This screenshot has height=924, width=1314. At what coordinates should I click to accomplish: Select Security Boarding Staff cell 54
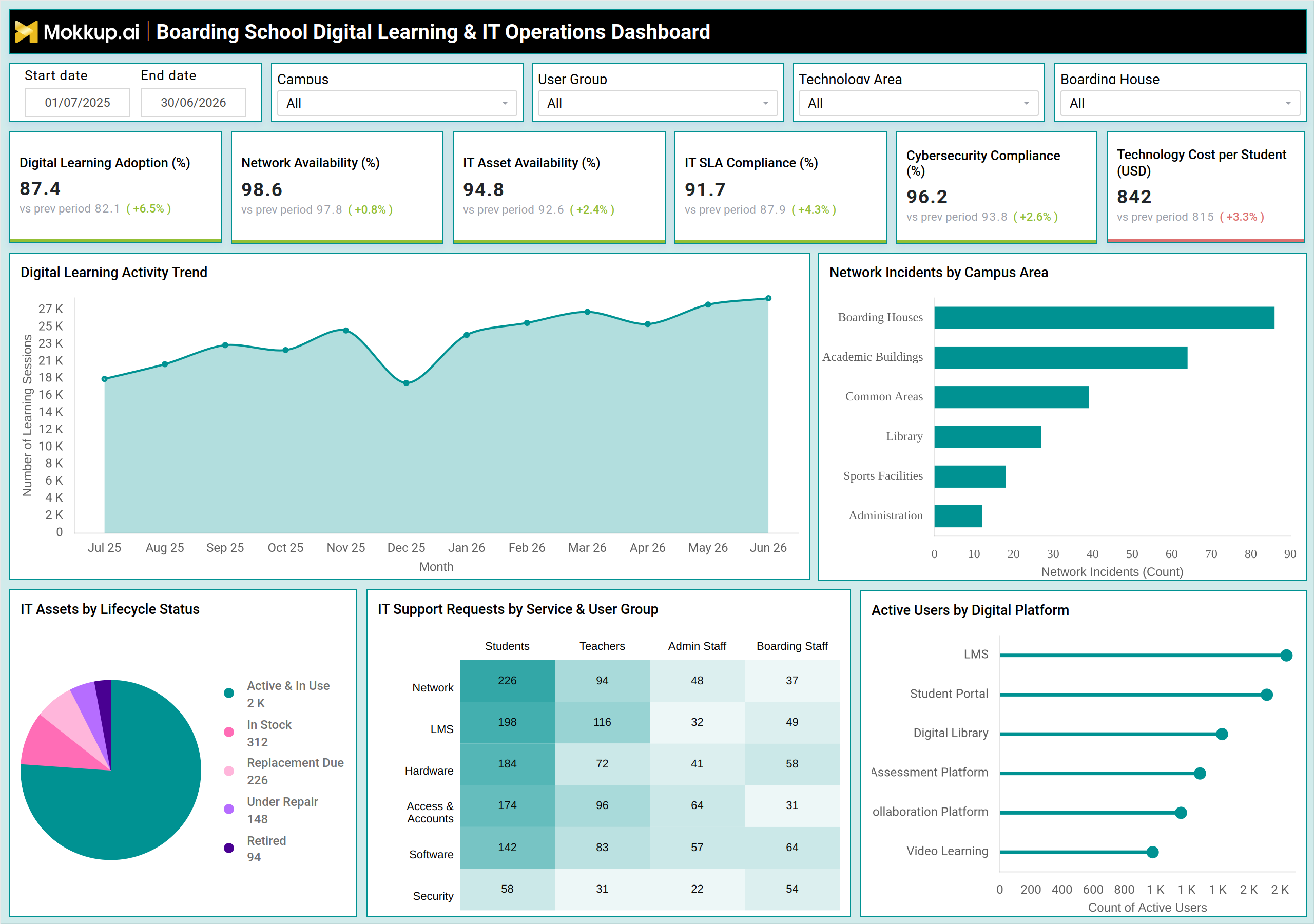[x=792, y=889]
